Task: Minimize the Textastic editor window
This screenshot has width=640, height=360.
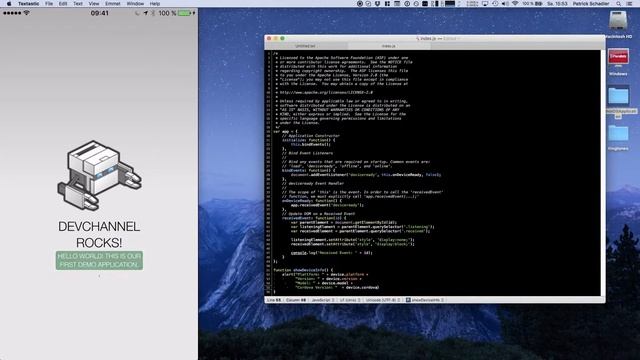Action: (x=276, y=38)
